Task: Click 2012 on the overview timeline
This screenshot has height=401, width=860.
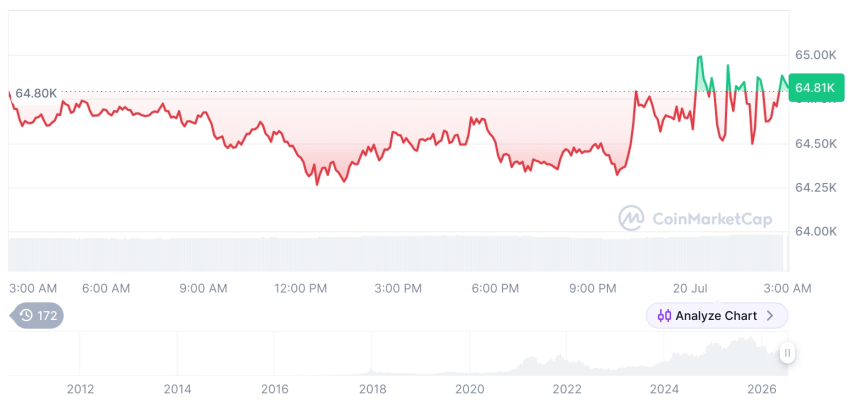Action: [x=81, y=389]
